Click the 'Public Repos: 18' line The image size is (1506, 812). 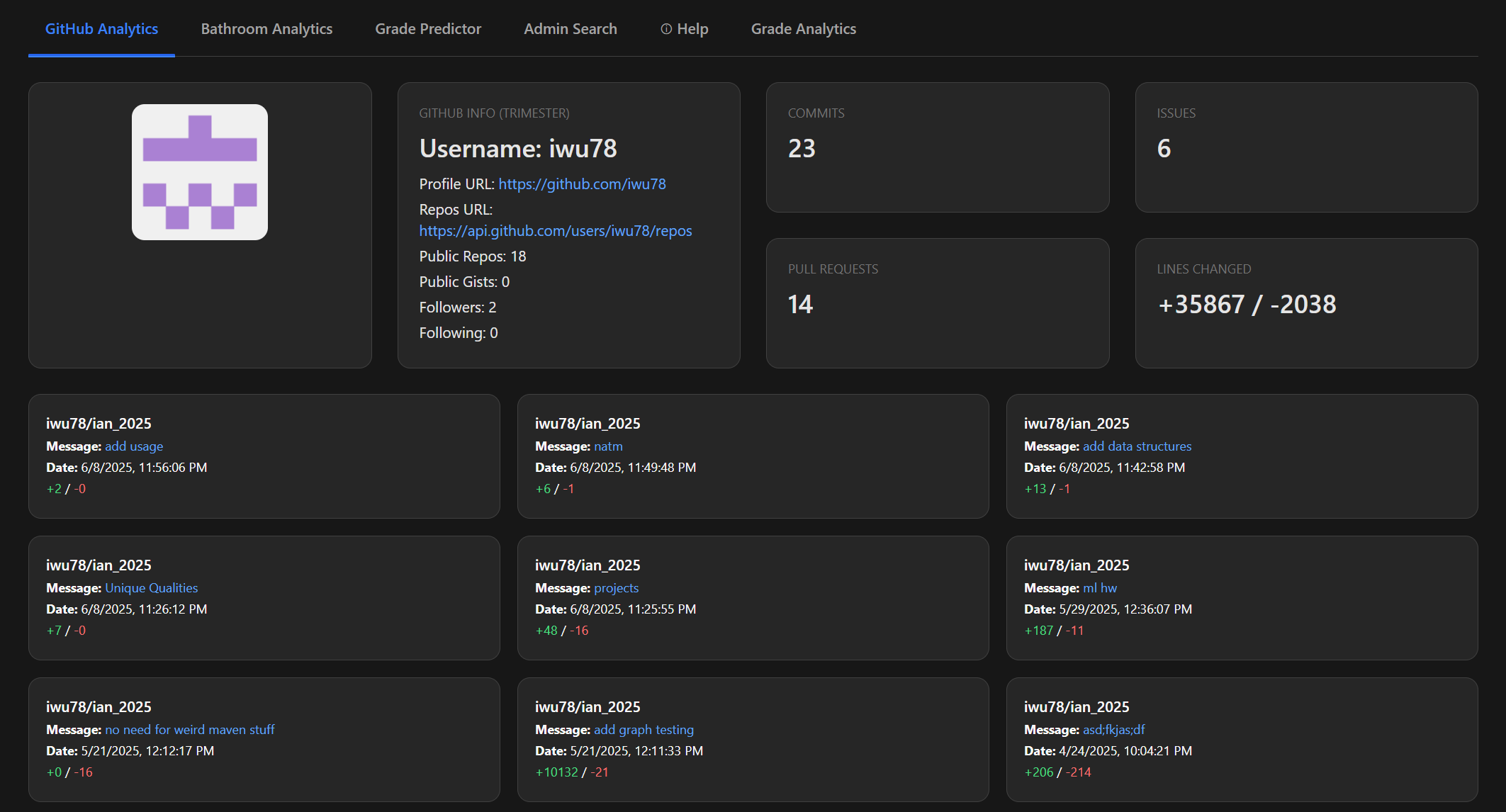point(473,256)
